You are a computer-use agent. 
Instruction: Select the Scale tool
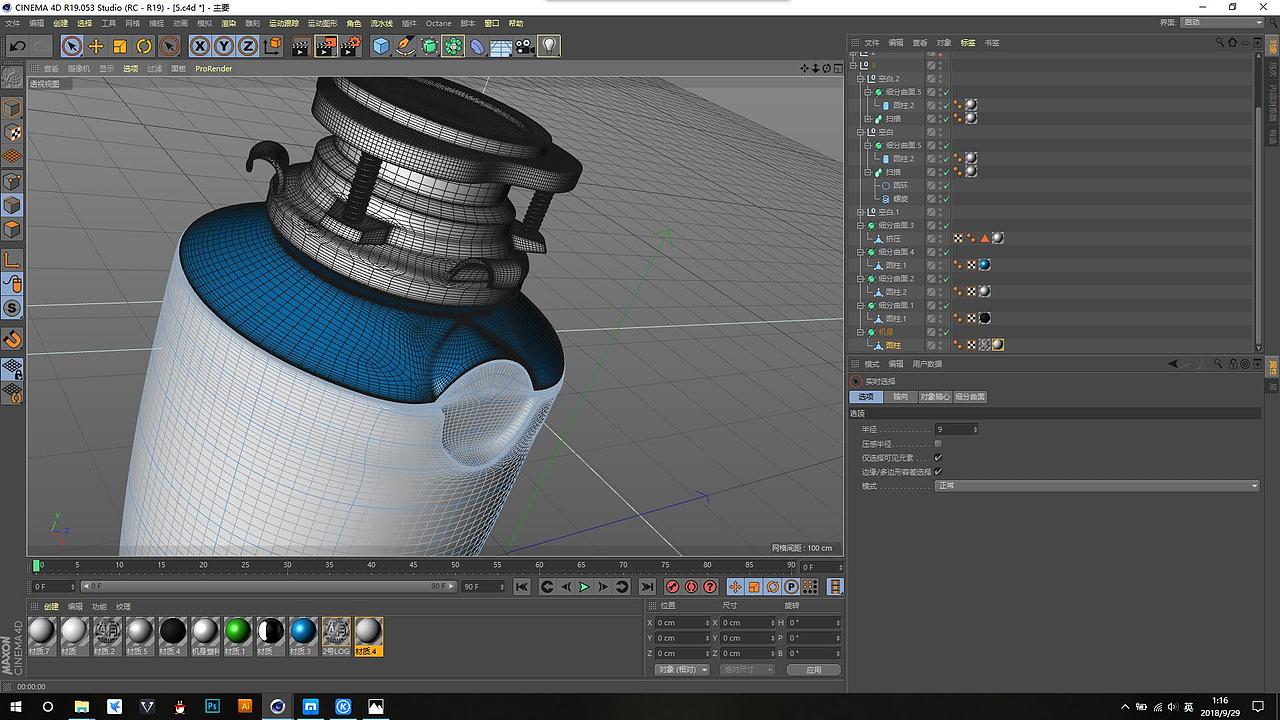[120, 46]
